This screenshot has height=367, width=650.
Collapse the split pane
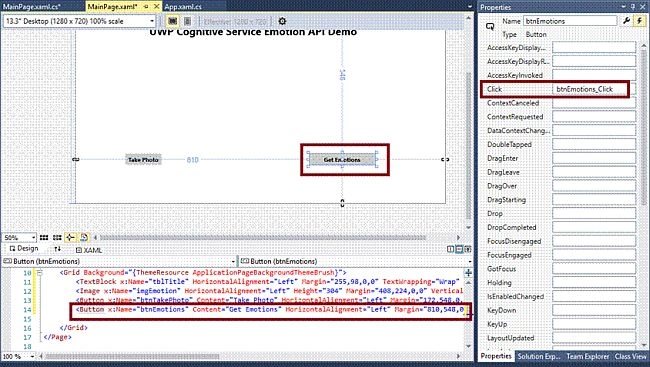468,249
